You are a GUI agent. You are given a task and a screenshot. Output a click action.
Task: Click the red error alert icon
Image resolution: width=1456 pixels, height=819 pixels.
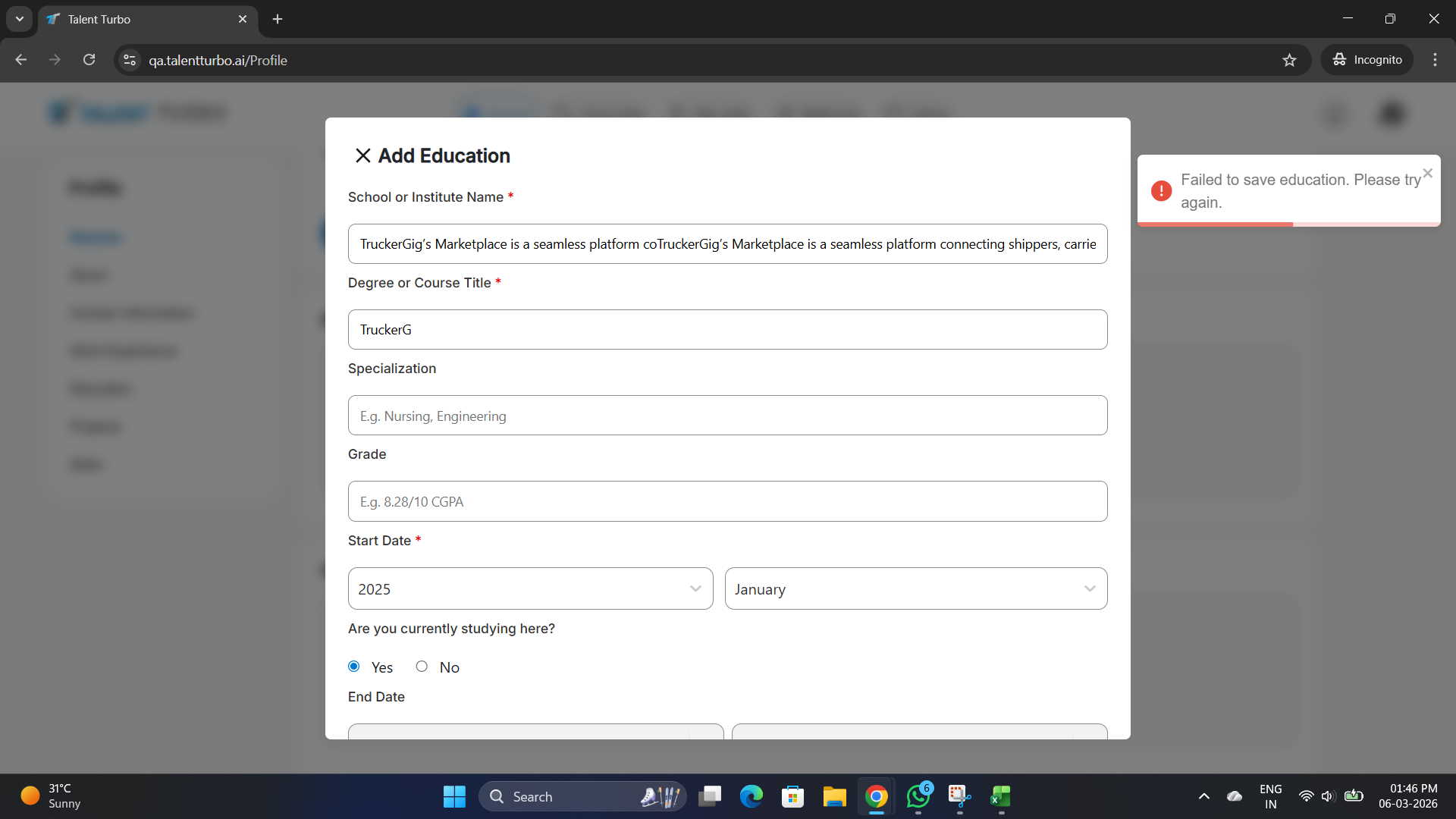click(1161, 191)
